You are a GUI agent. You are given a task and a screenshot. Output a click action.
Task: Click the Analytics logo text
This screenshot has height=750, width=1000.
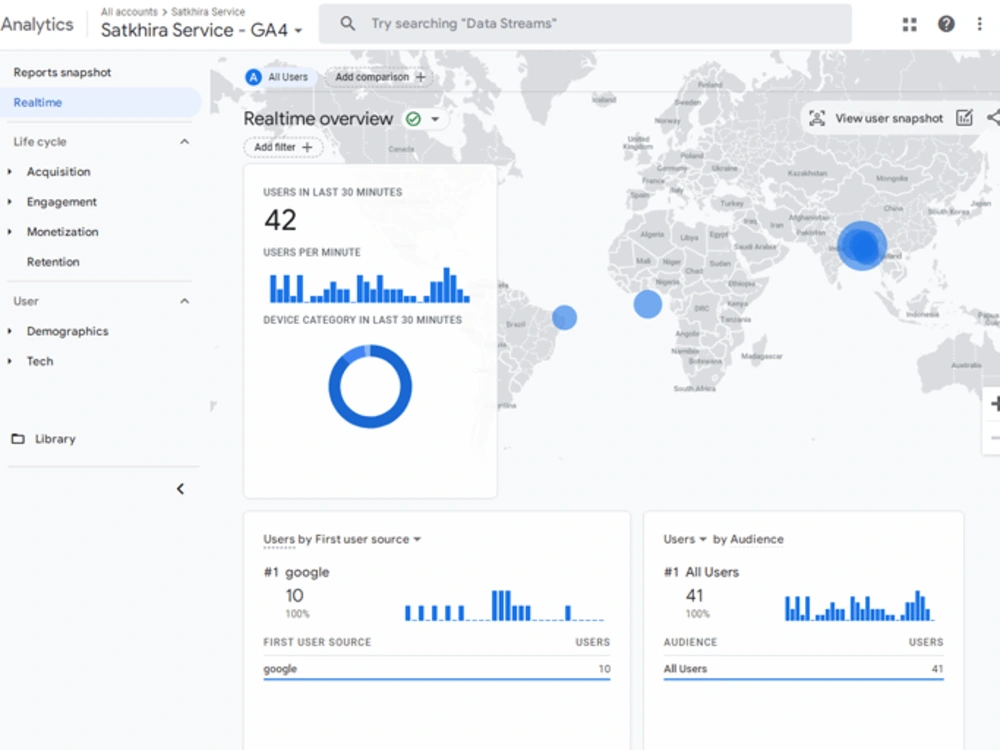37,24
